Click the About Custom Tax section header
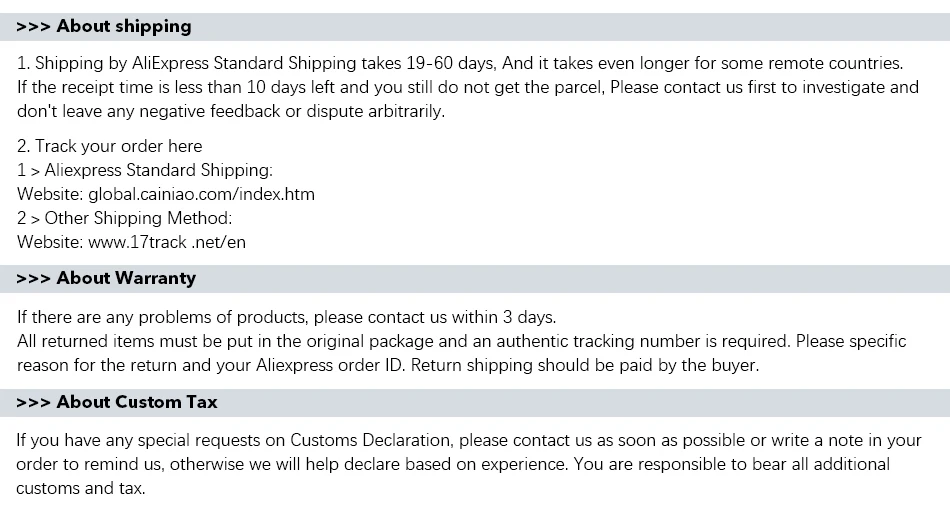 click(x=137, y=402)
